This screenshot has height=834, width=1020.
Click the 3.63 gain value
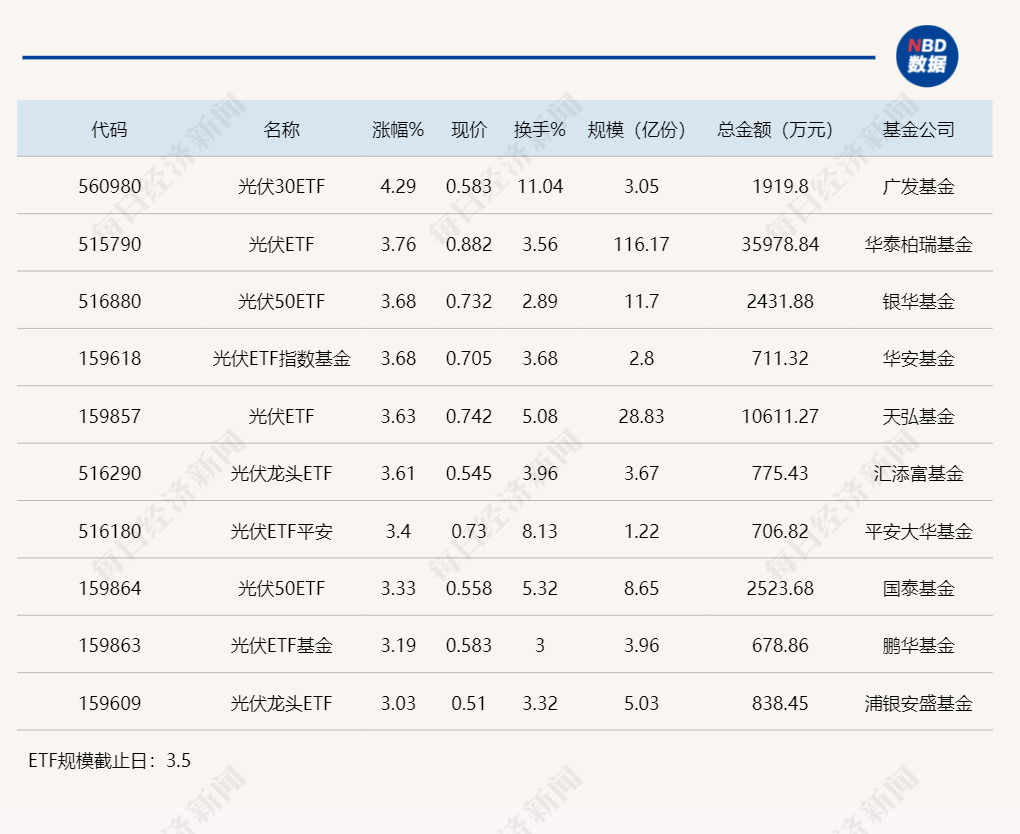click(x=398, y=416)
